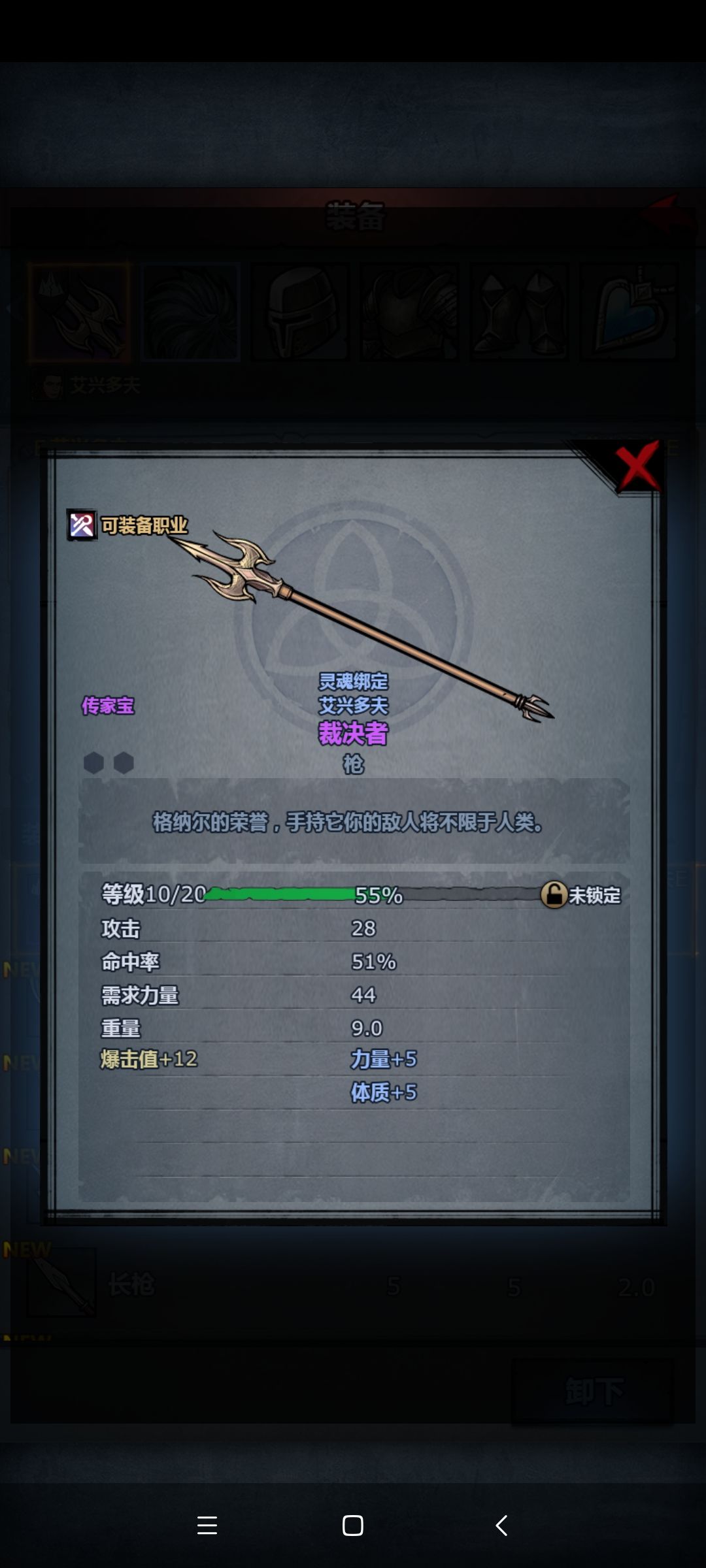Image resolution: width=706 pixels, height=1568 pixels.
Task: Tap the Android back navigation button
Action: tap(501, 1526)
